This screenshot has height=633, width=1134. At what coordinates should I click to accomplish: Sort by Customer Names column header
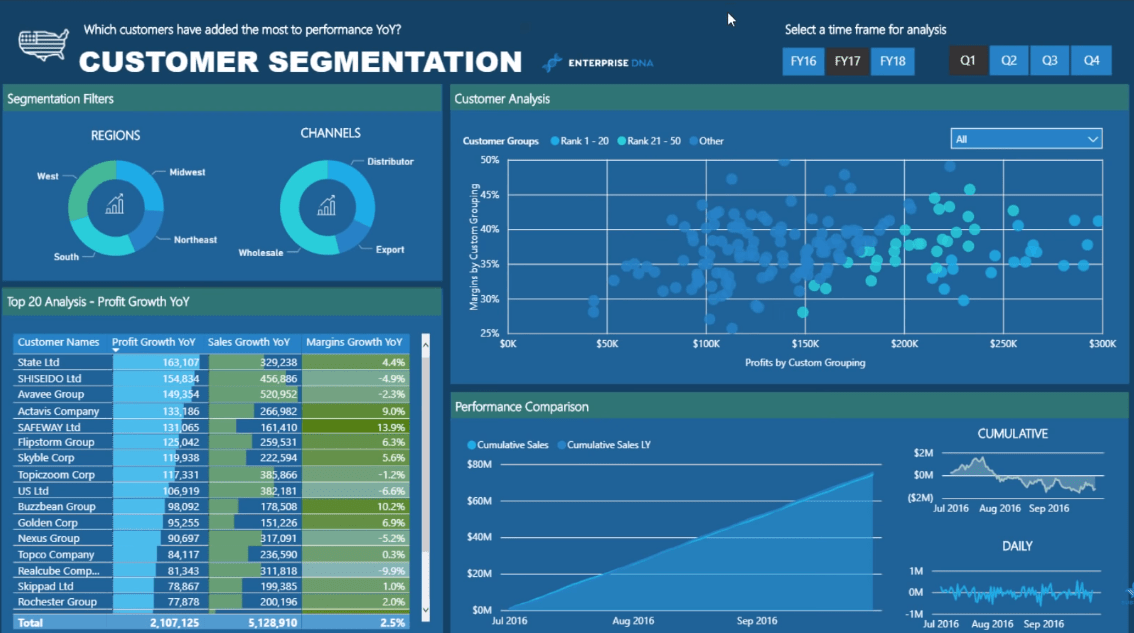59,342
